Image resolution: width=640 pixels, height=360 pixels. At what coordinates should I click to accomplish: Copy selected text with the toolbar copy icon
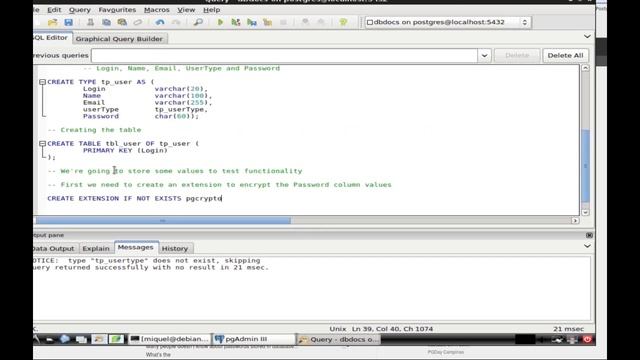tap(106, 22)
